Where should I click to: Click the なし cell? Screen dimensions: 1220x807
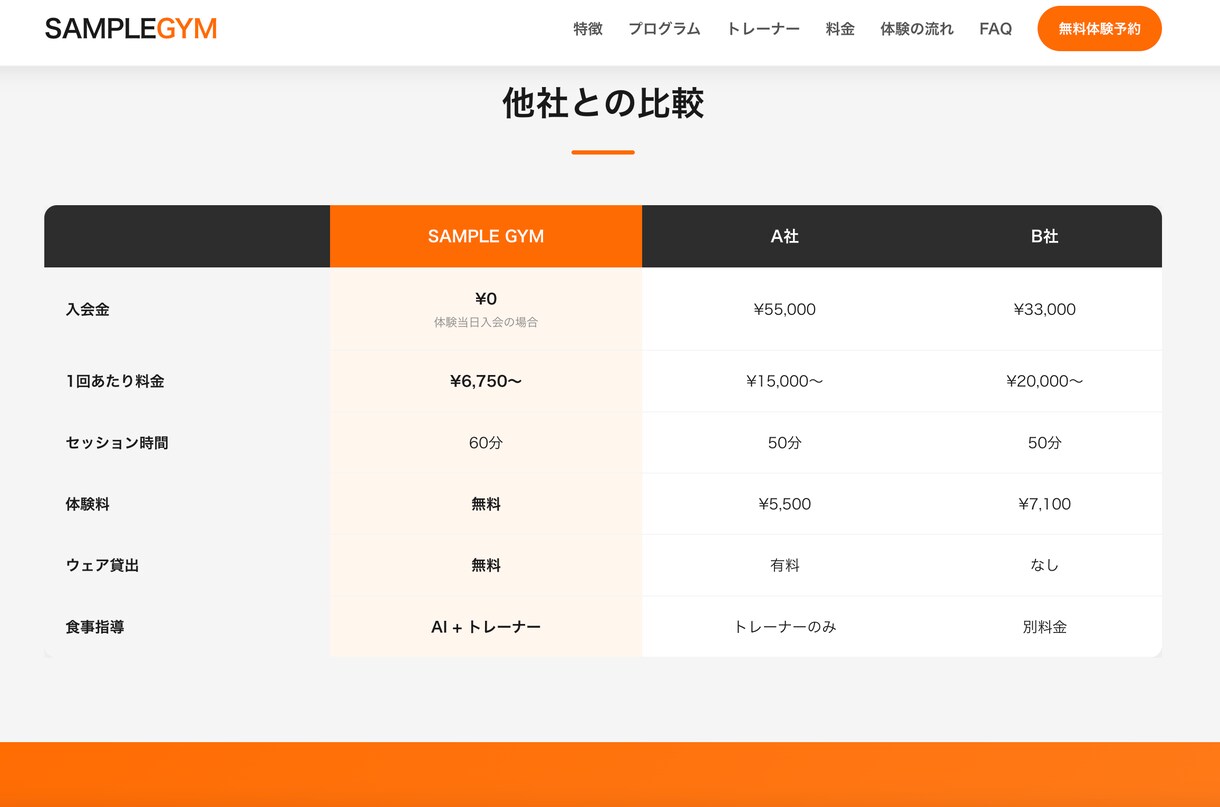coord(1045,565)
